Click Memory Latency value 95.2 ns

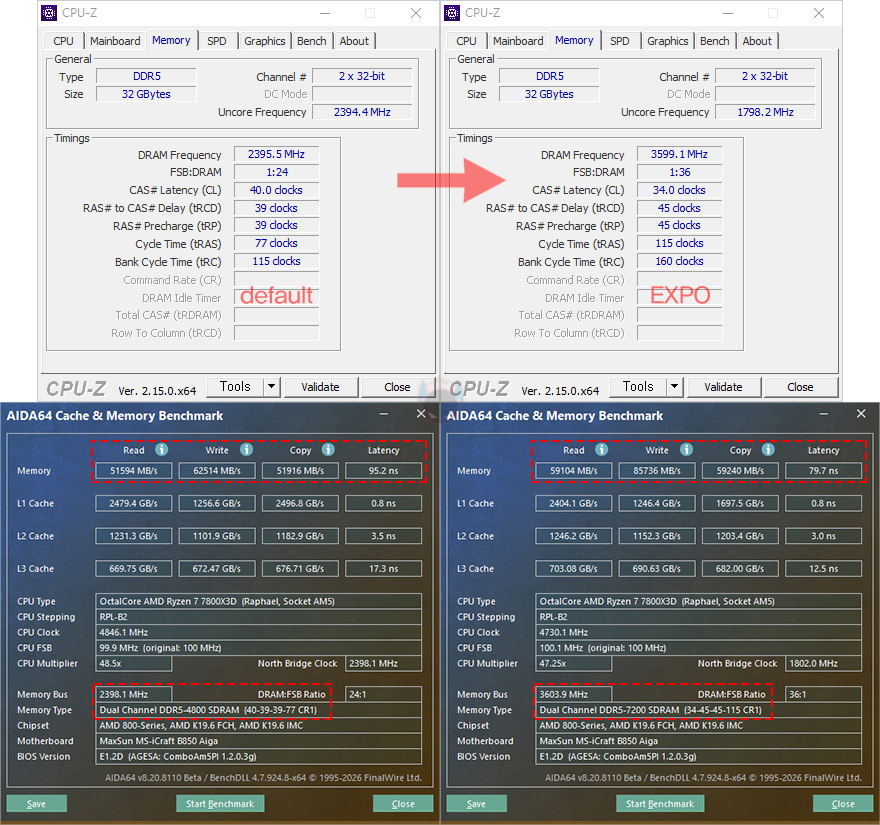tap(383, 470)
